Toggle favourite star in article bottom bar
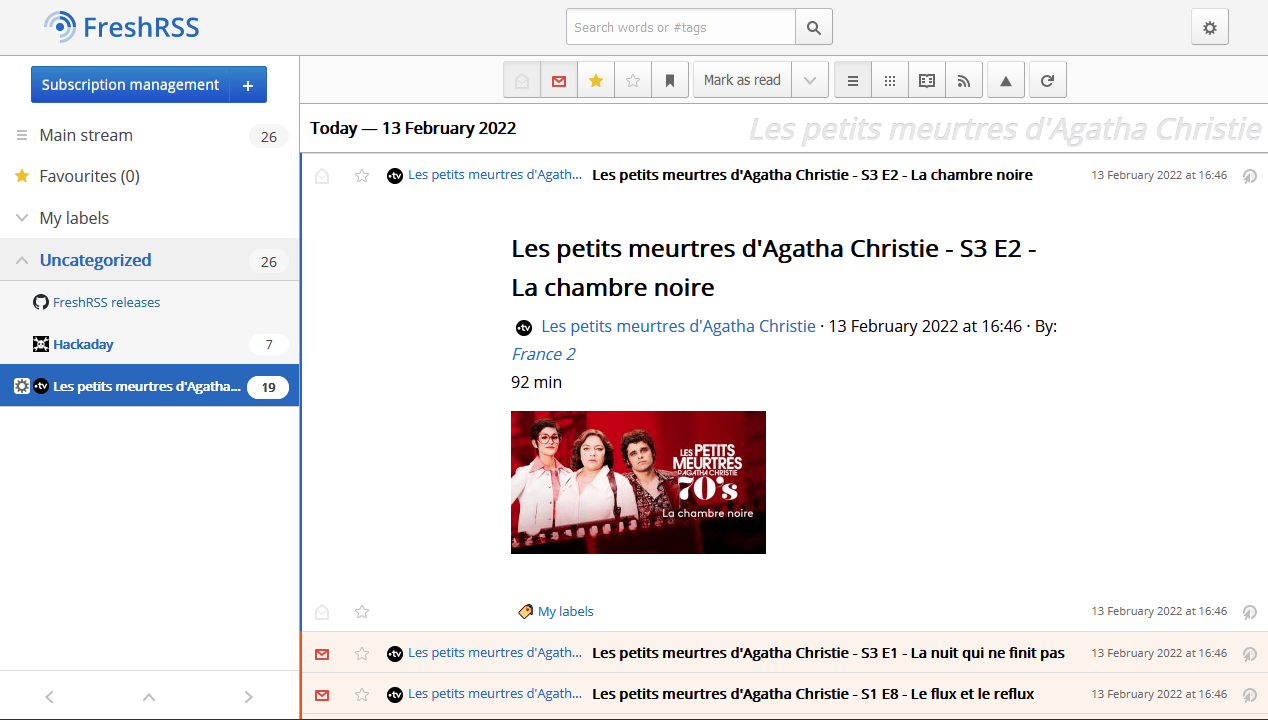 click(362, 611)
